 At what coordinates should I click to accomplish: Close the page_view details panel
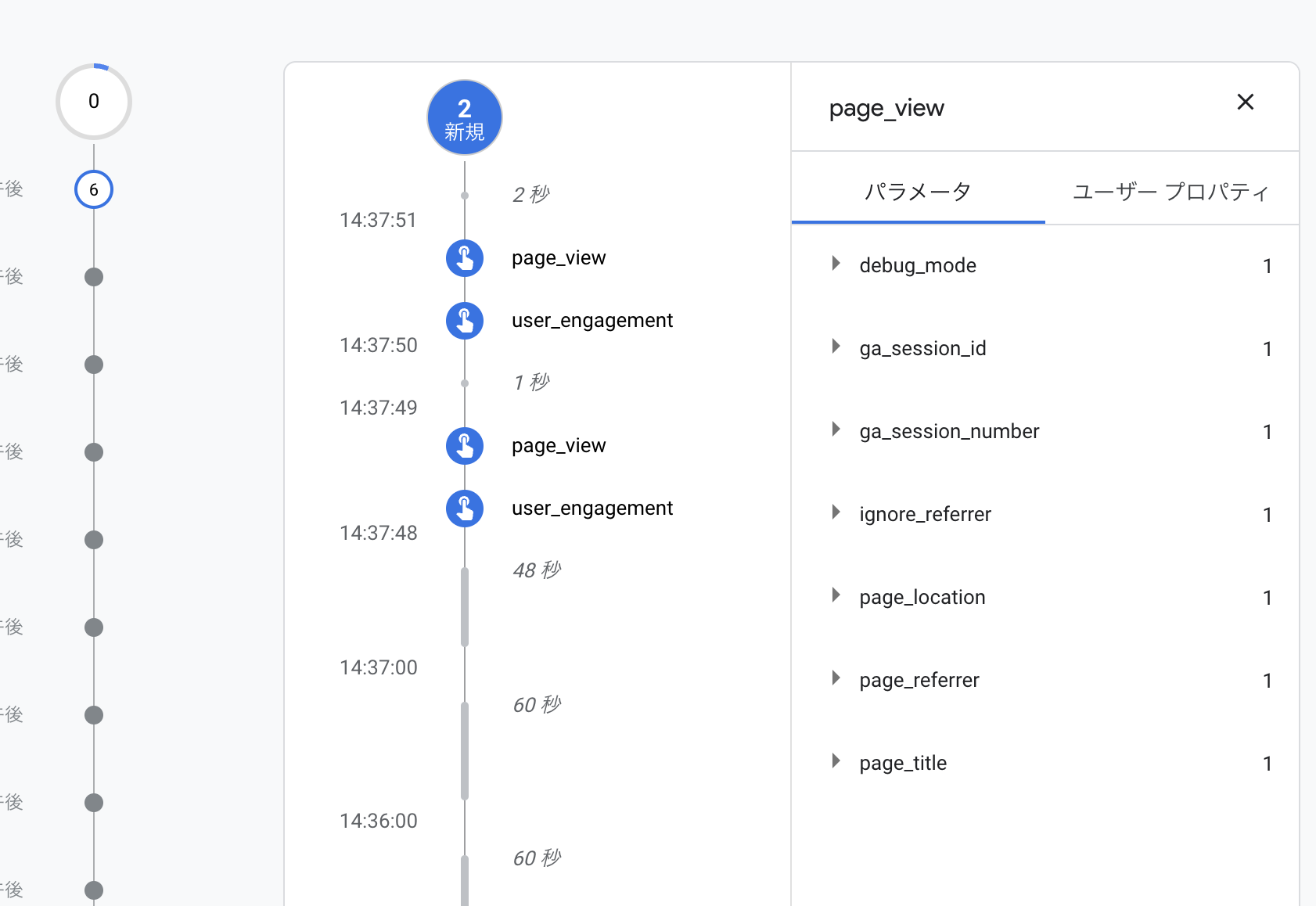1245,102
